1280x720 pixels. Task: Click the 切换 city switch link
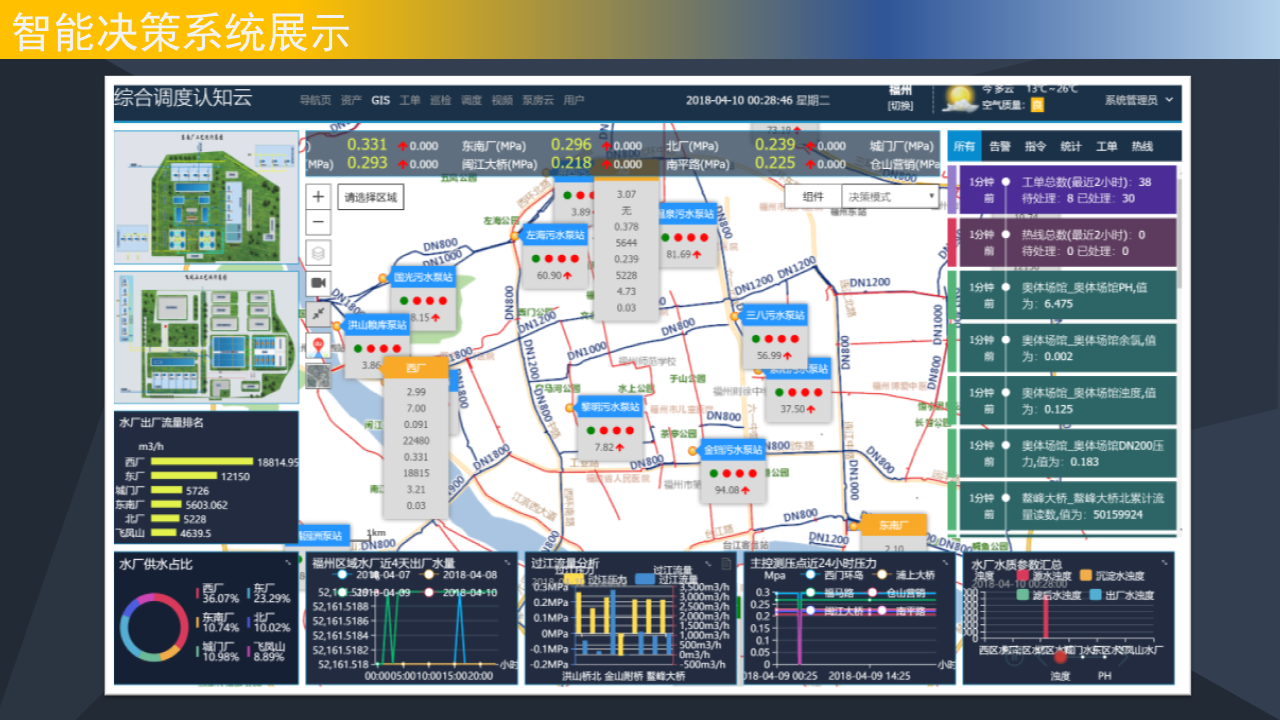pos(900,106)
